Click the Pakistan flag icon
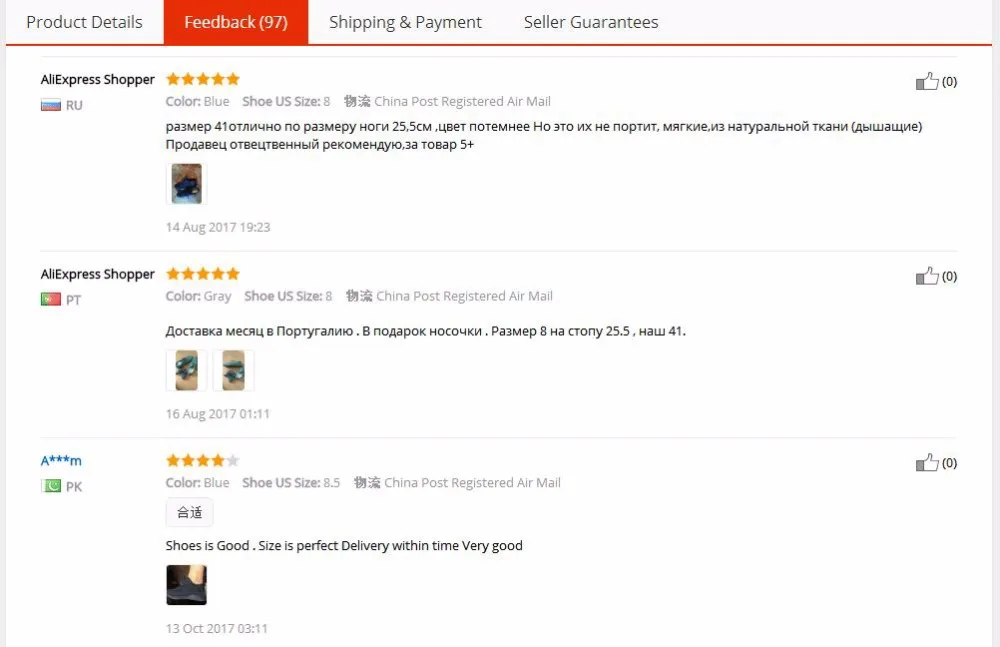The image size is (1000, 647). click(x=51, y=486)
